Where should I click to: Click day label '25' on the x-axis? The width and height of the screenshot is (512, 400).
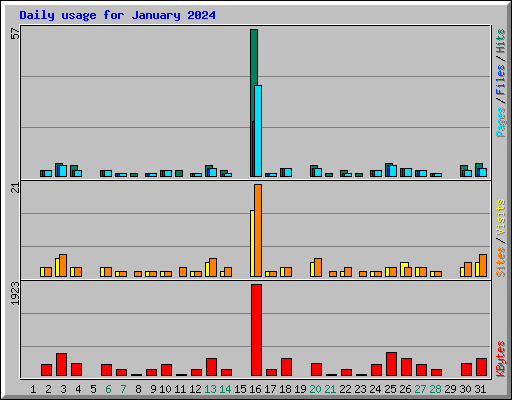[x=390, y=389]
